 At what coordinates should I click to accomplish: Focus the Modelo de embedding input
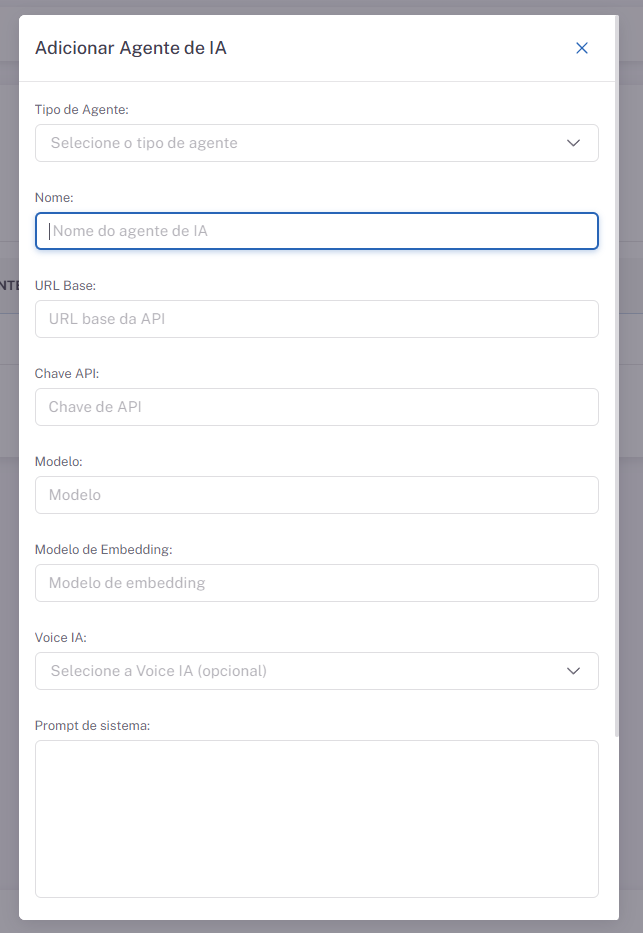(317, 583)
